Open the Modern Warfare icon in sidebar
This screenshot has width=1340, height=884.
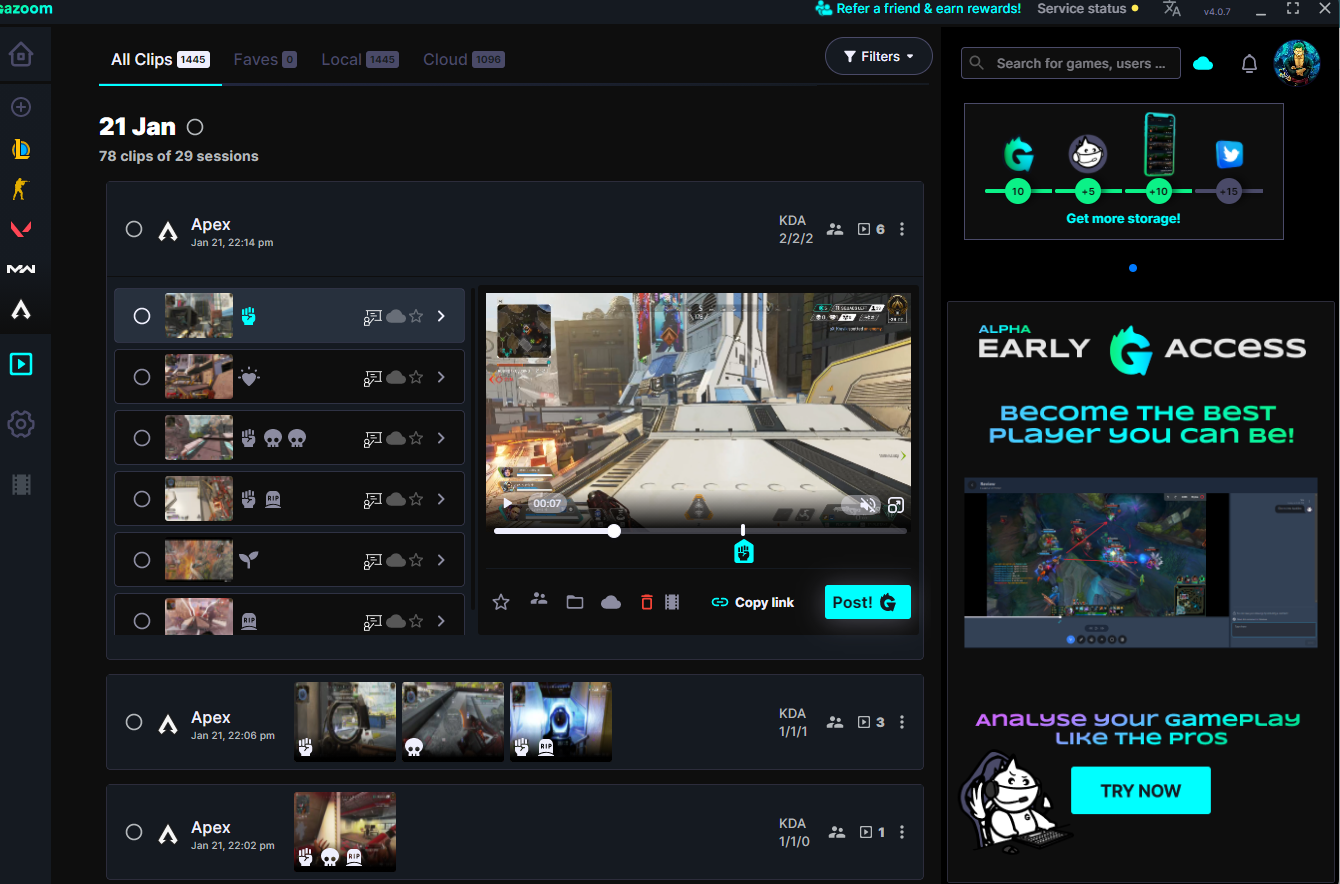click(21, 269)
